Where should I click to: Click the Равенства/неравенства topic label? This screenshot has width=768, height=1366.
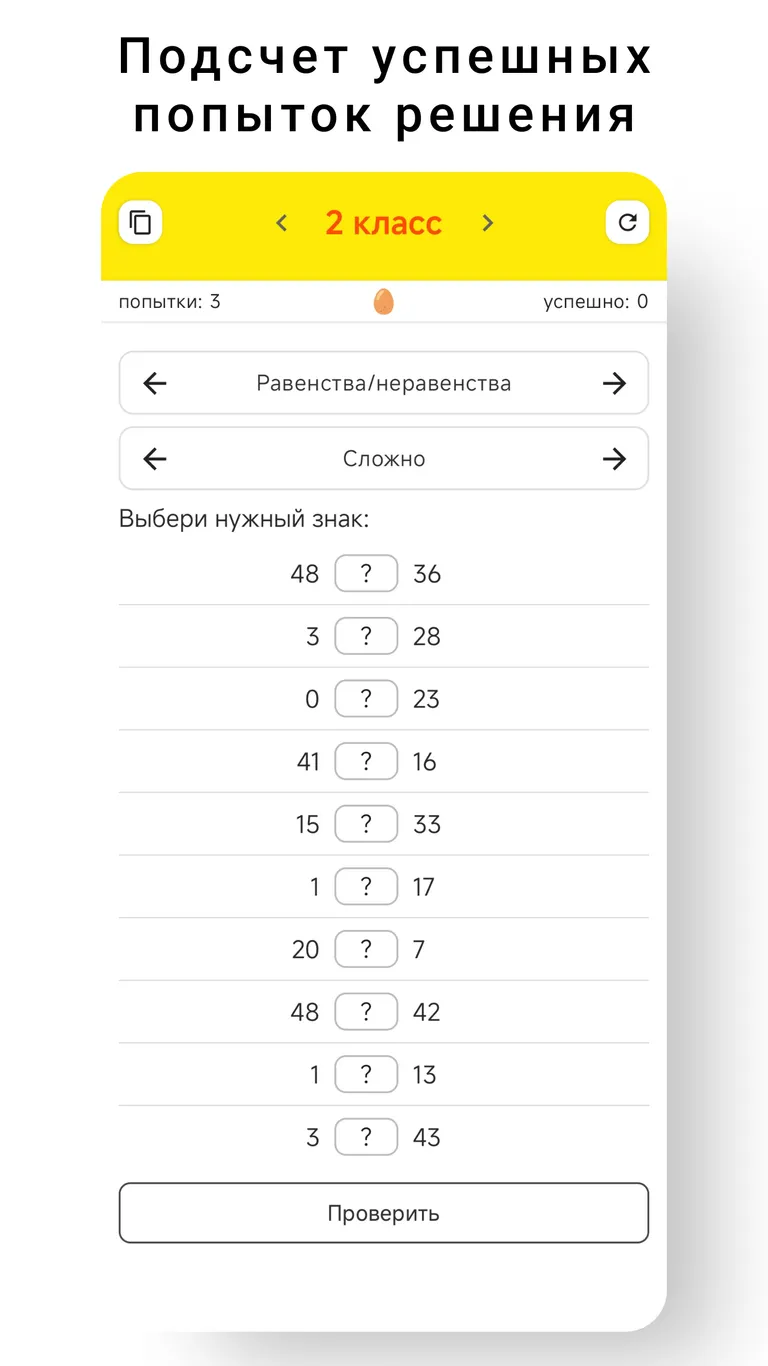click(383, 383)
